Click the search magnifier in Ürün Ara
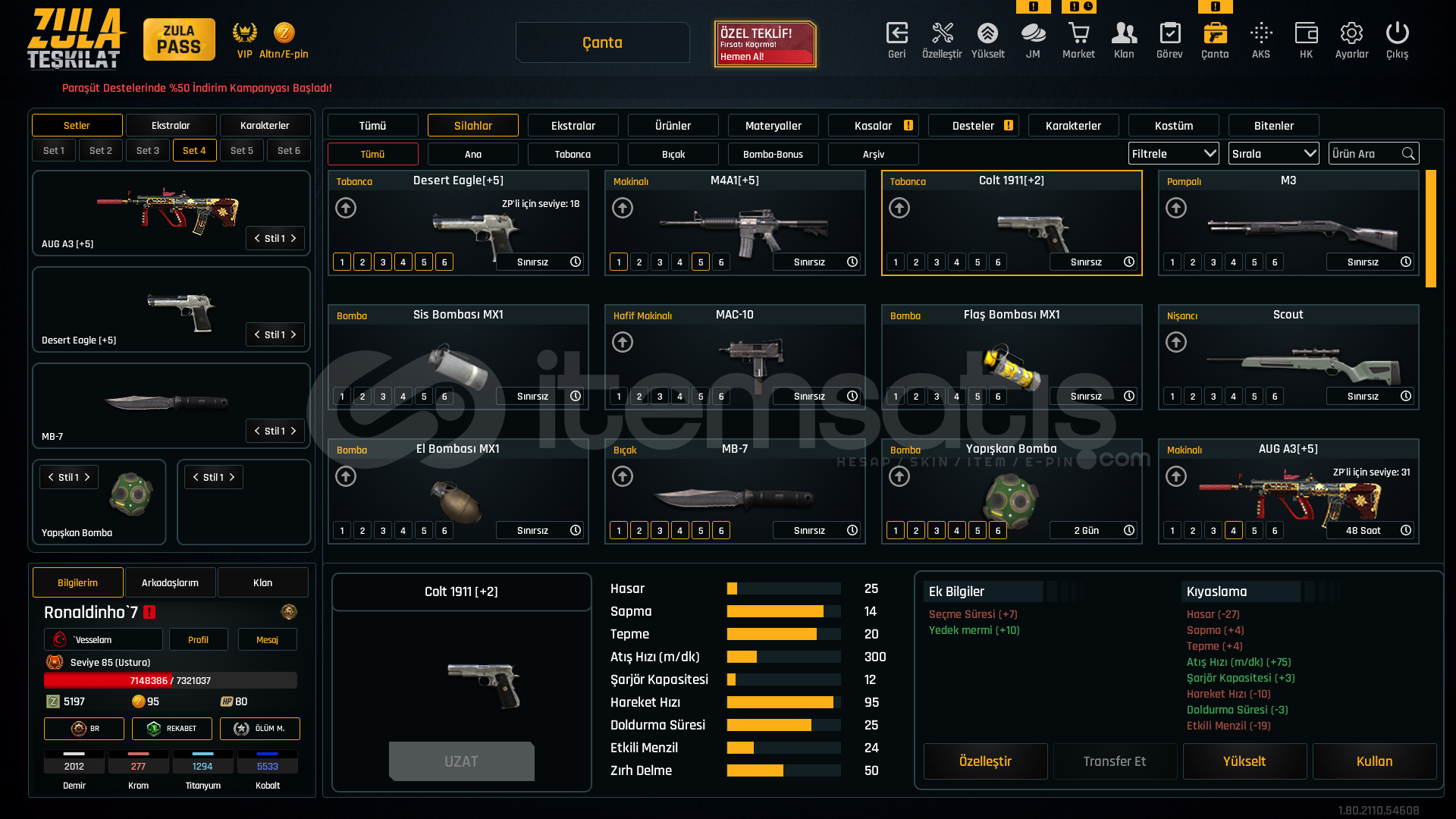 point(1408,154)
